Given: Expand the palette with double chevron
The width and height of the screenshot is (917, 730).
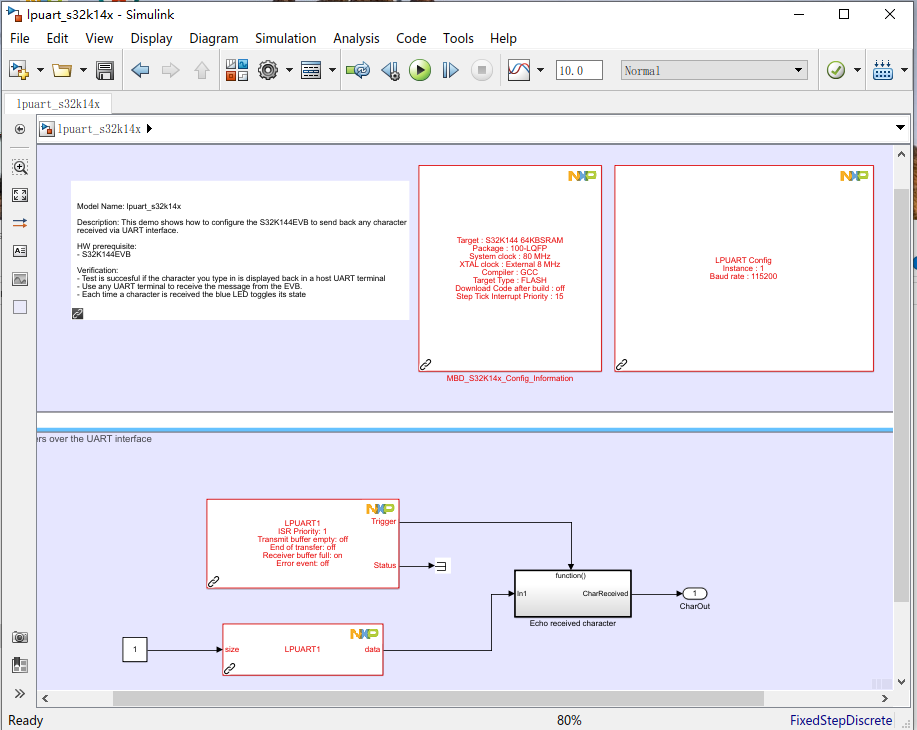Looking at the screenshot, I should [20, 693].
